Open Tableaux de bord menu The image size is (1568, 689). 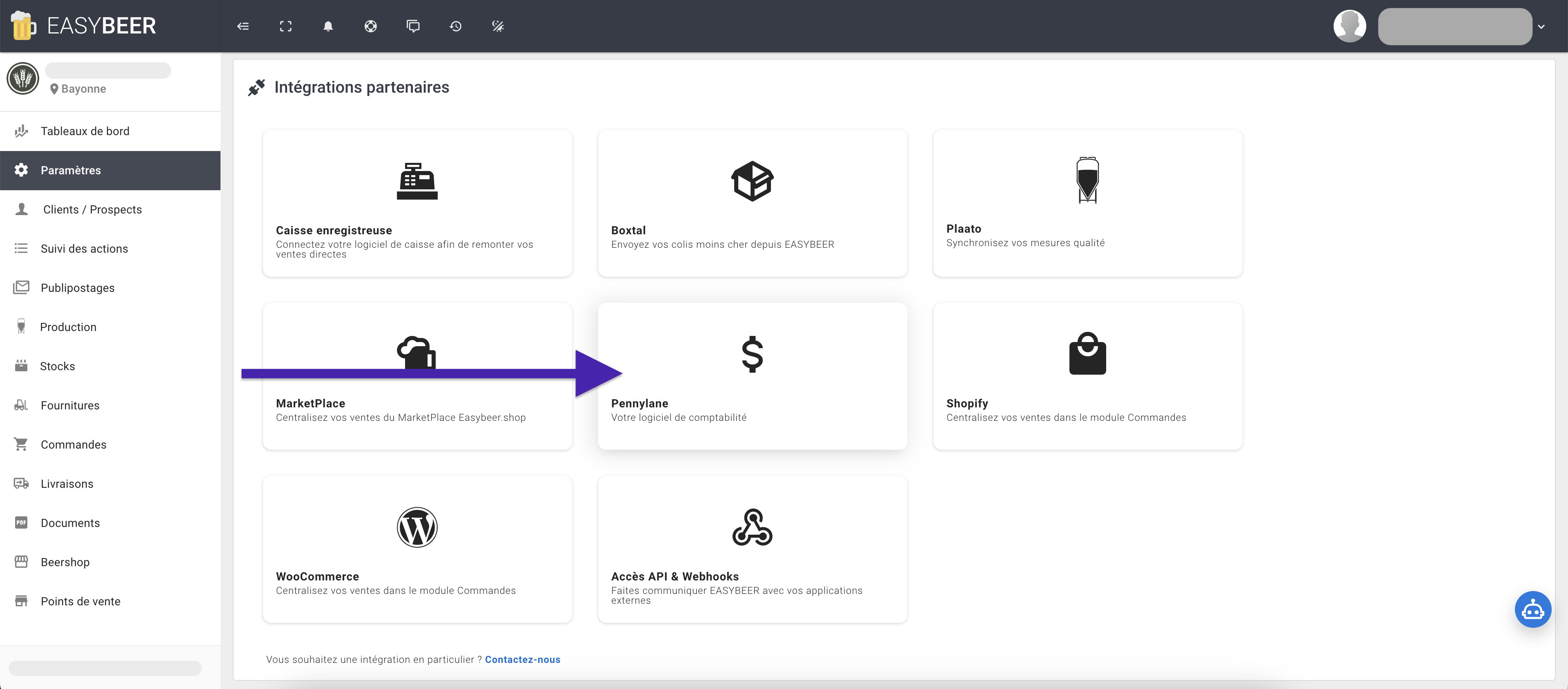pos(110,131)
